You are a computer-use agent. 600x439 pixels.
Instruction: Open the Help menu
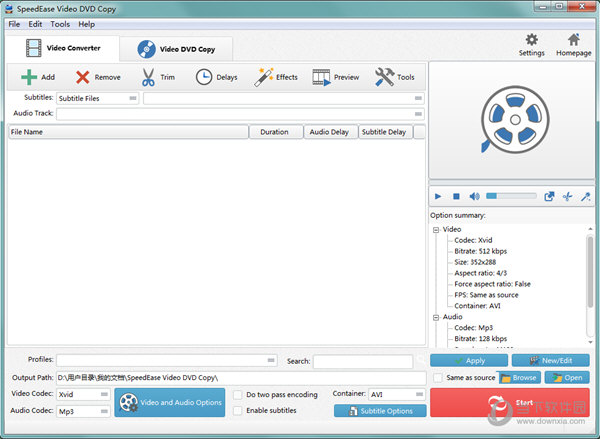coord(86,24)
